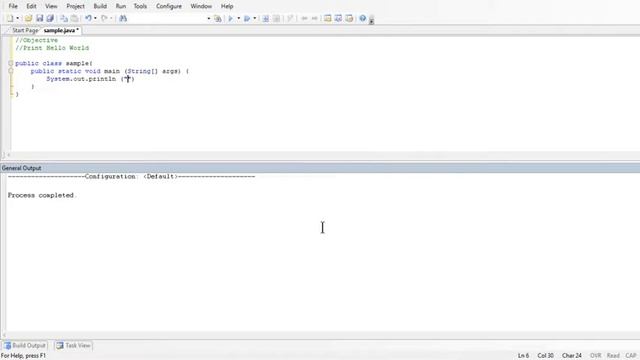
Task: Toggle the Class View panel icon
Action: [338, 18]
